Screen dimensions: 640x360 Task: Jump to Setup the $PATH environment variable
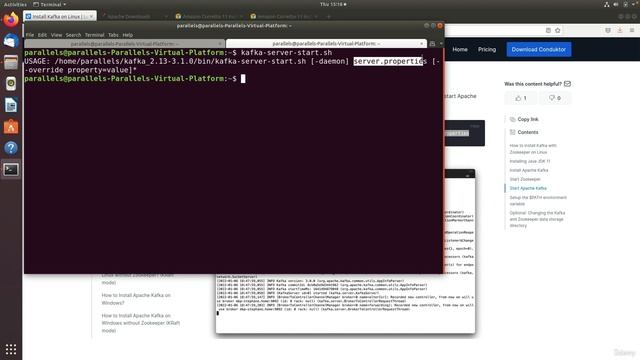point(538,200)
